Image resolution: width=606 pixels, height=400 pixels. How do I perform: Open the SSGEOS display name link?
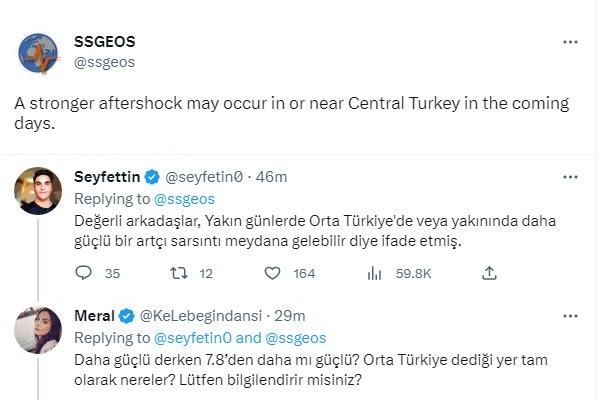coord(104,43)
